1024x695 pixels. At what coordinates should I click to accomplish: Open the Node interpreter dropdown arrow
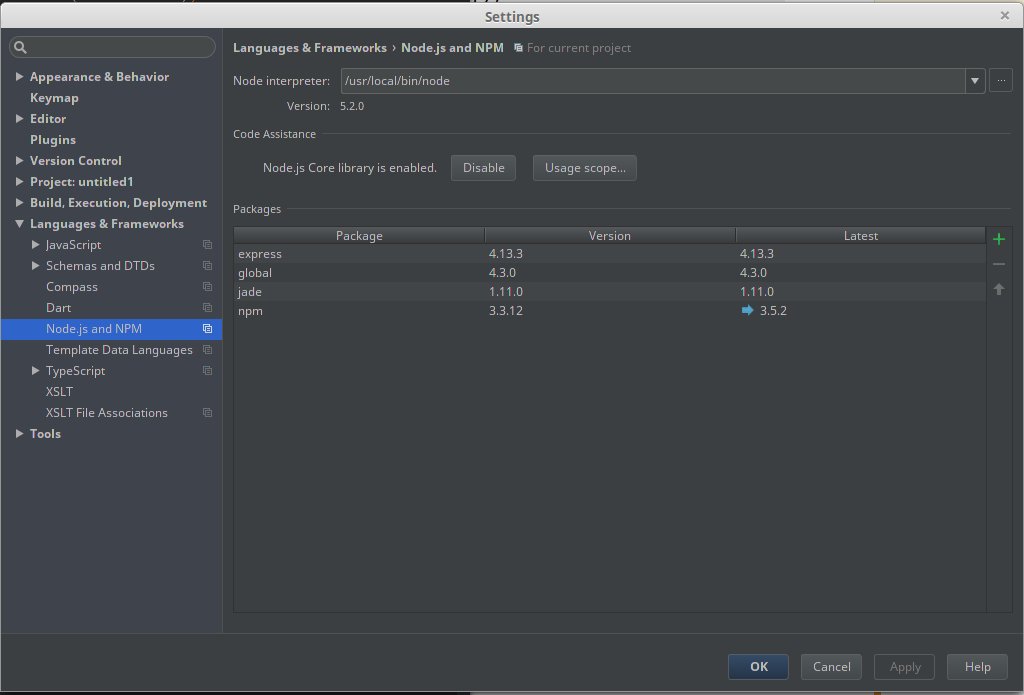tap(974, 81)
